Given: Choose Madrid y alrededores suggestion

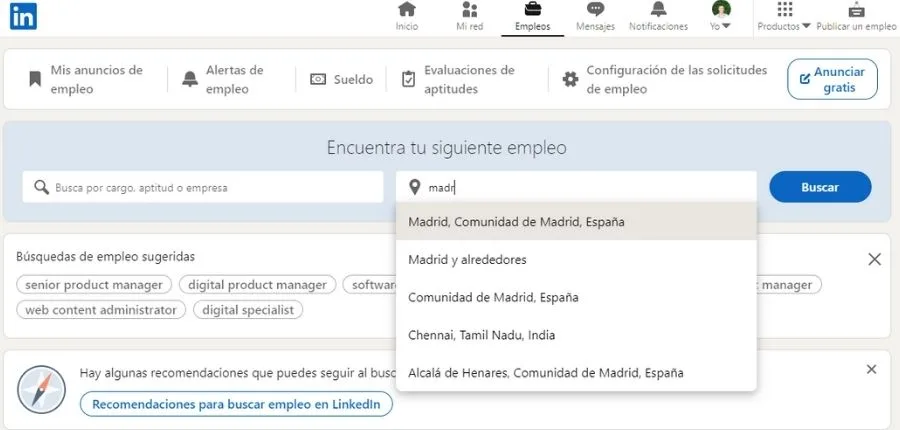Looking at the screenshot, I should pos(467,259).
